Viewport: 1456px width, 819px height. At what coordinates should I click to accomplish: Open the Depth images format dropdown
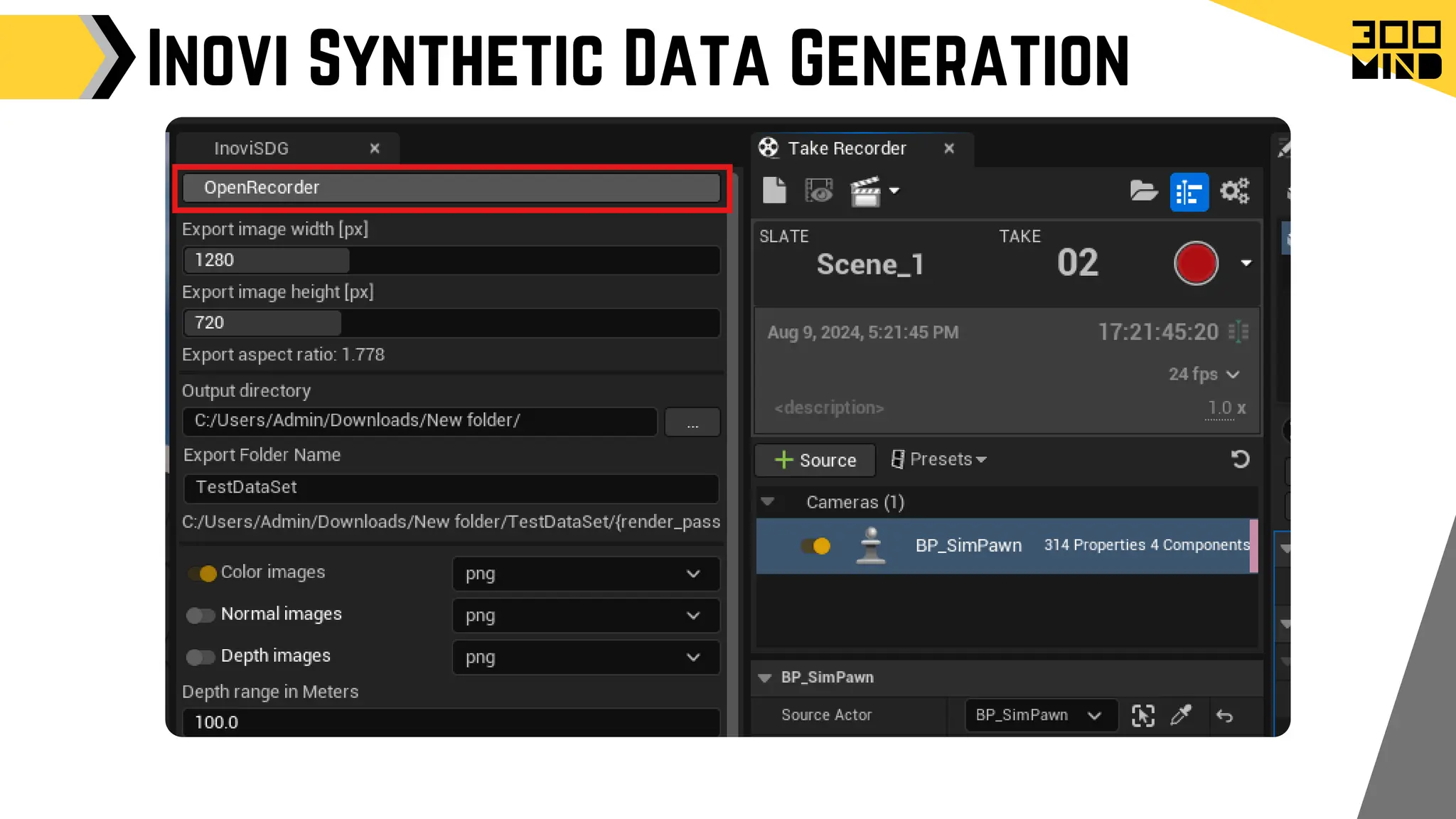point(587,658)
